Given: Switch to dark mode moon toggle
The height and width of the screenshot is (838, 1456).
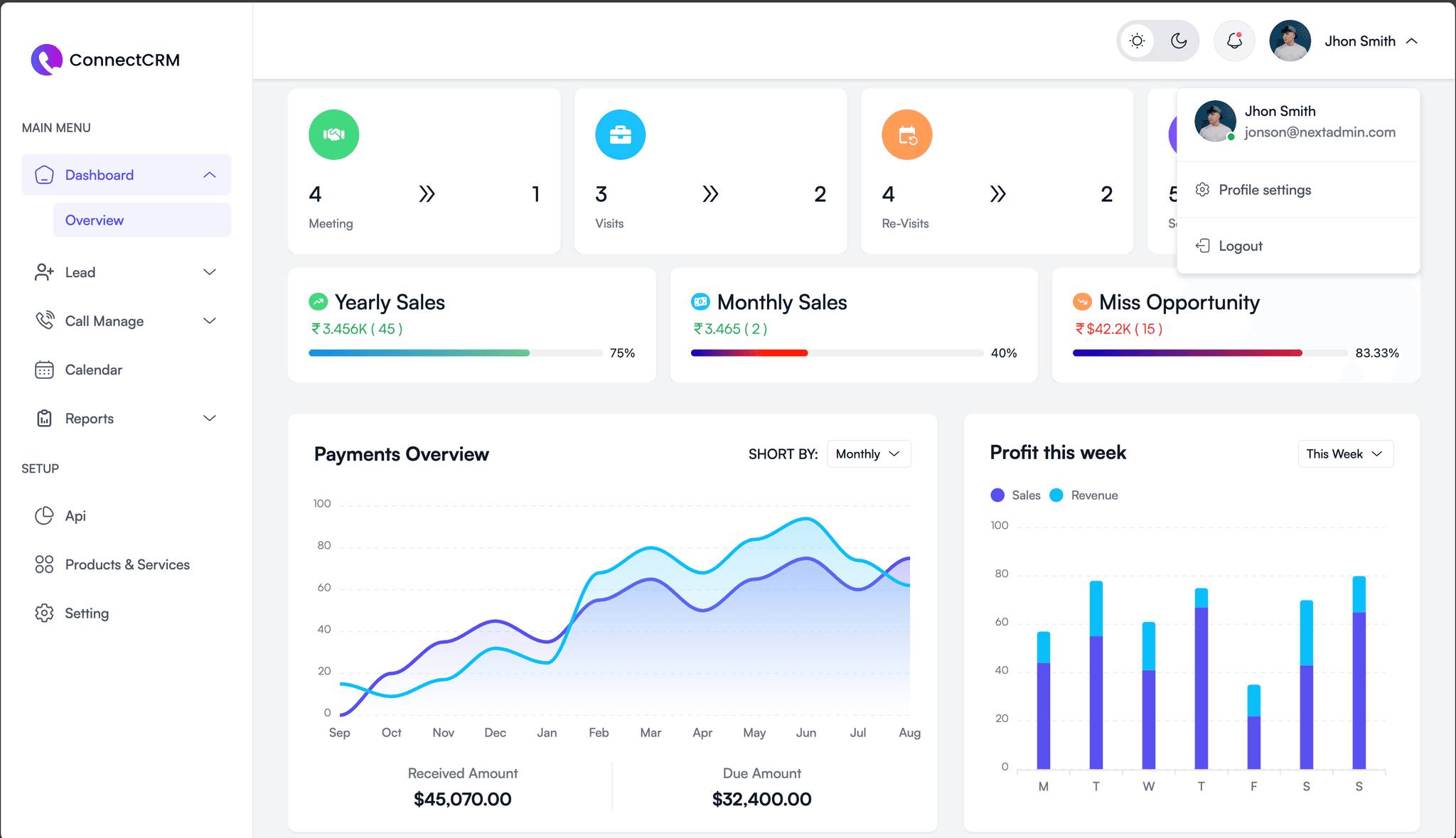Looking at the screenshot, I should pos(1179,41).
